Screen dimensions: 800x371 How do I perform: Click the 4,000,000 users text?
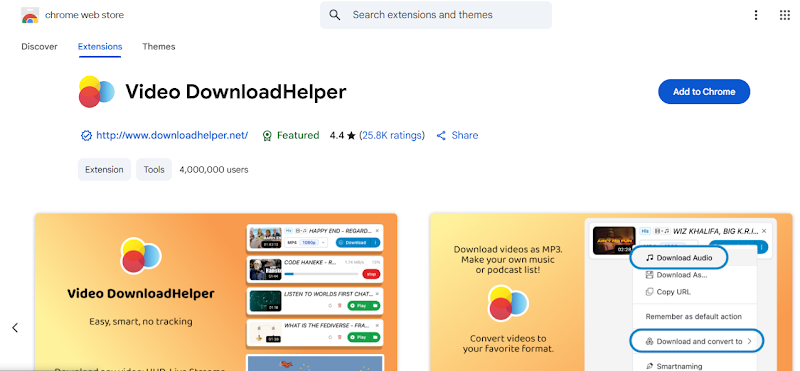[x=214, y=169]
